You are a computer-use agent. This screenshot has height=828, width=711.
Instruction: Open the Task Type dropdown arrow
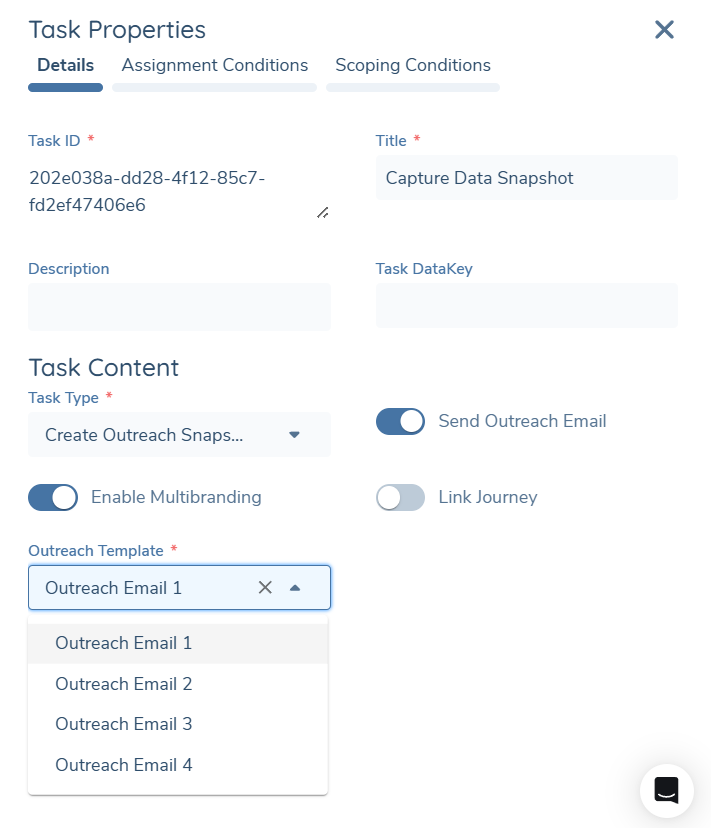click(294, 435)
